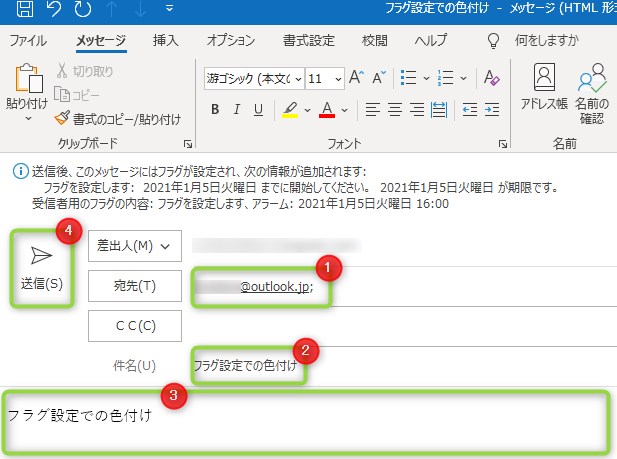Decrease indent icon
The height and width of the screenshot is (459, 617).
(470, 109)
